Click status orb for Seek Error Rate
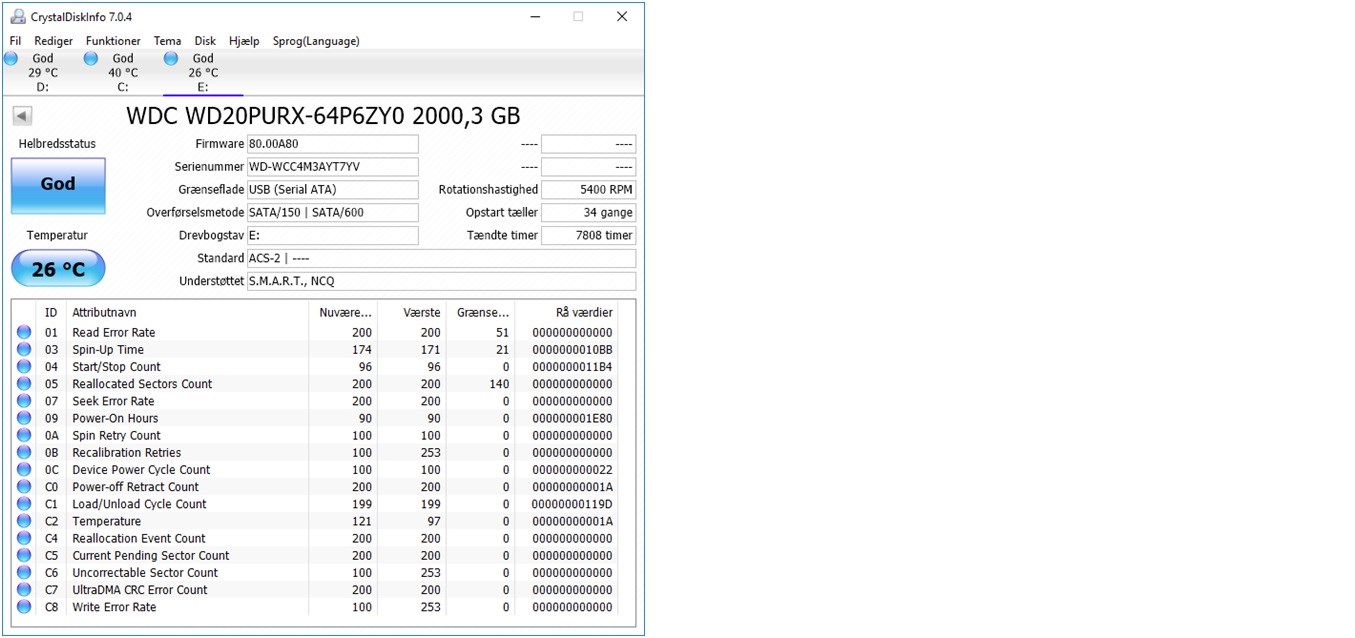Screen dimensions: 1355x638 point(24,401)
